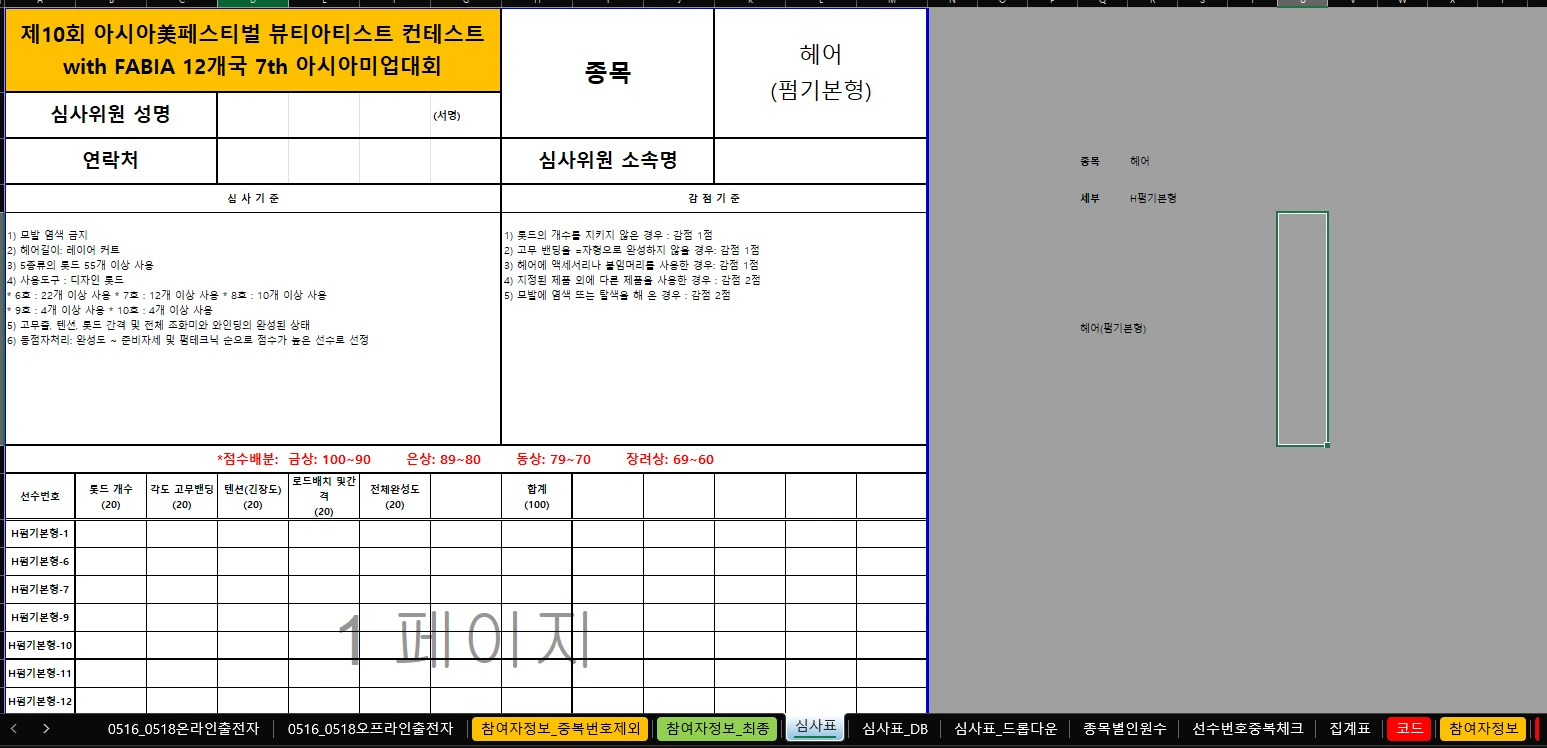
Task: Click the 합계 (100) column header cell
Action: pos(536,494)
